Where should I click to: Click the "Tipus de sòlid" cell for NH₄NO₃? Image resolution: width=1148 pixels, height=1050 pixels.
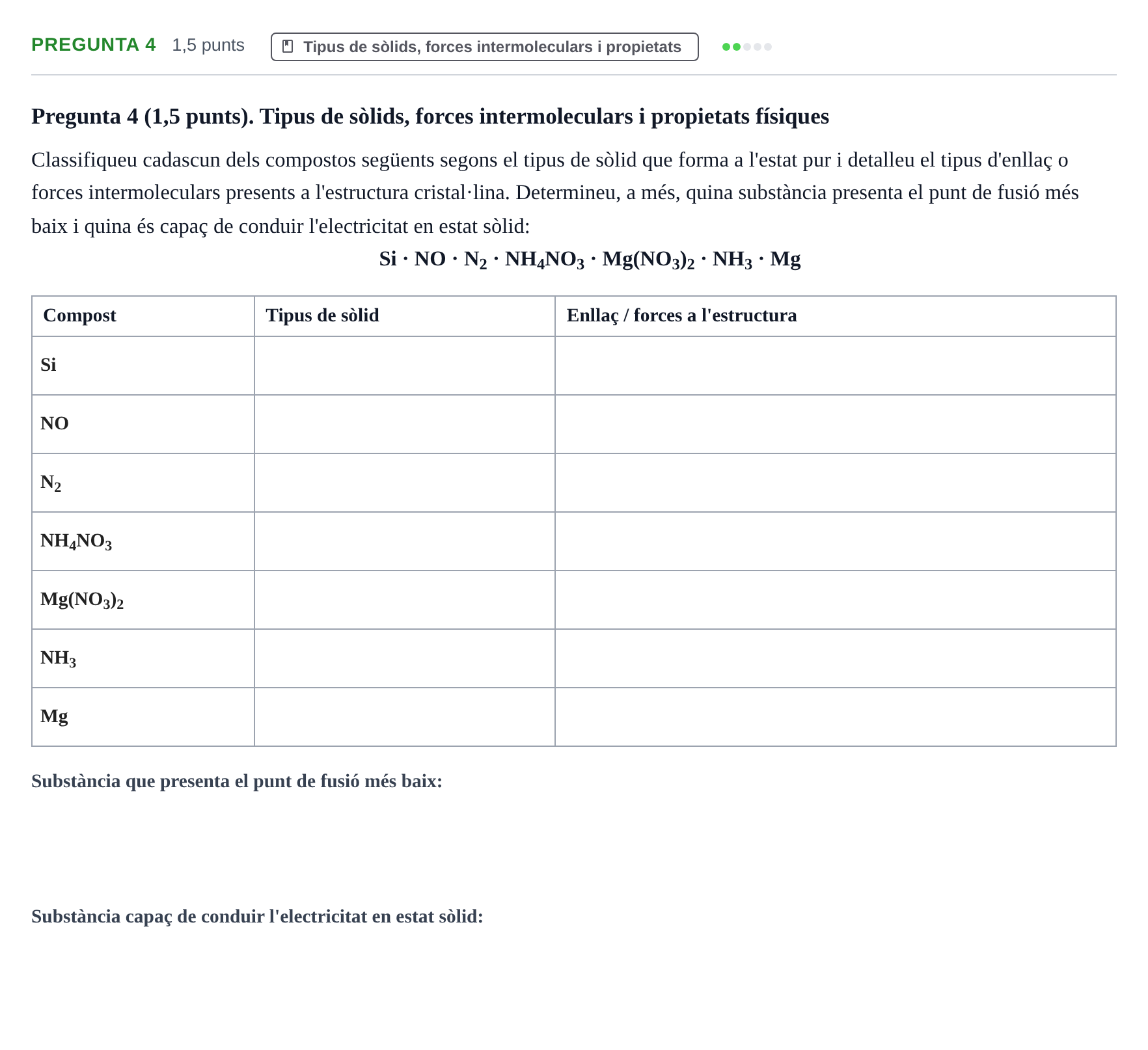click(x=405, y=541)
